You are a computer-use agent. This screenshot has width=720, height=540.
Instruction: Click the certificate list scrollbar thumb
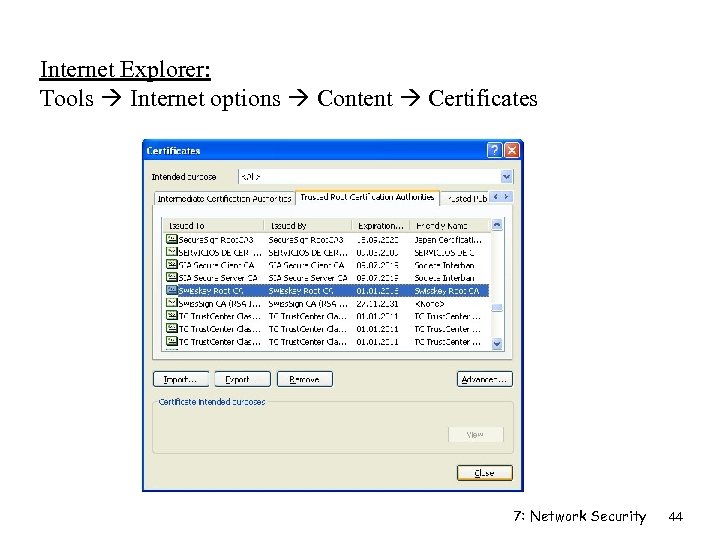pos(497,308)
